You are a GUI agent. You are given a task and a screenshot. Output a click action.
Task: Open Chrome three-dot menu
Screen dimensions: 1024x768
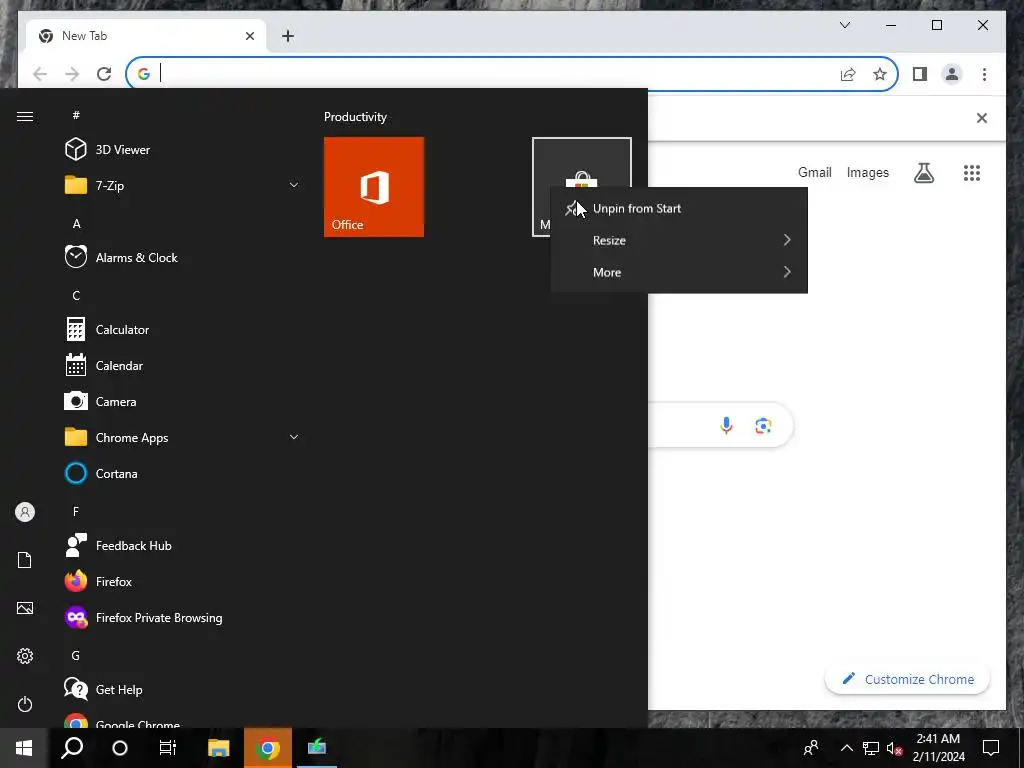click(984, 74)
